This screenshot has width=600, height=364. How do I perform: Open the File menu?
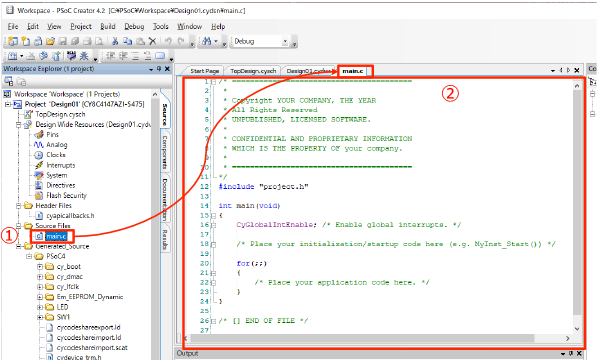[13, 26]
